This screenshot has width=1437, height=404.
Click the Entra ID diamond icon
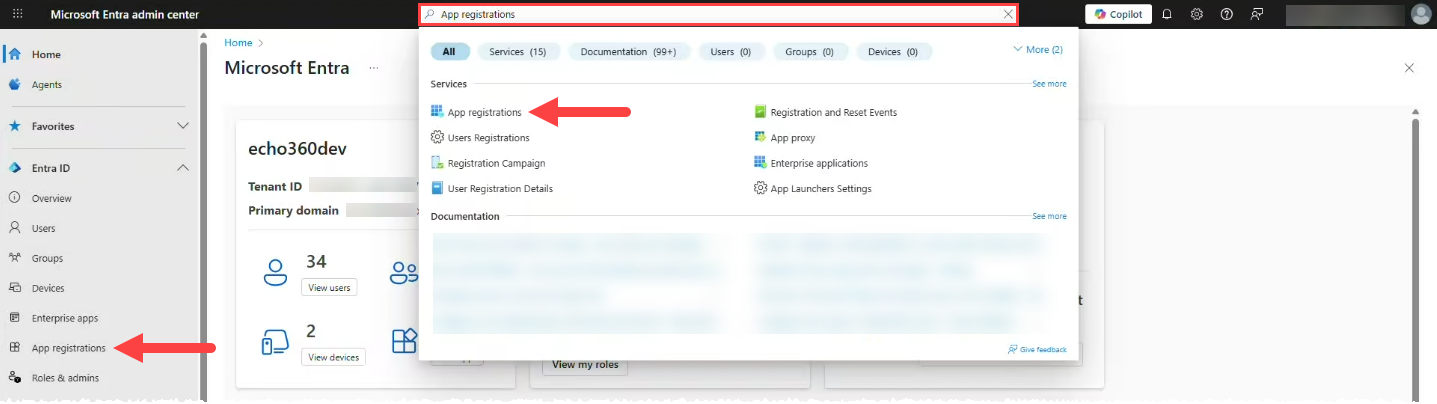(14, 168)
